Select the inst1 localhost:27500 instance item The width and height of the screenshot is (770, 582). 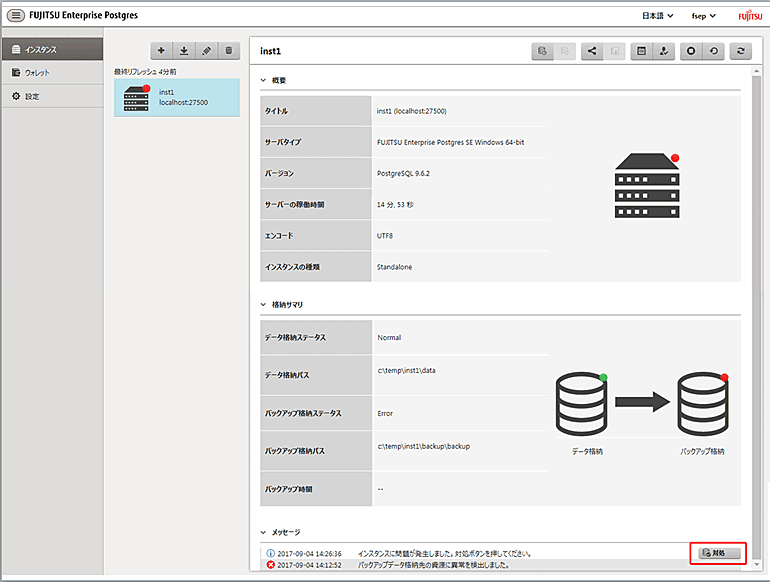(177, 97)
